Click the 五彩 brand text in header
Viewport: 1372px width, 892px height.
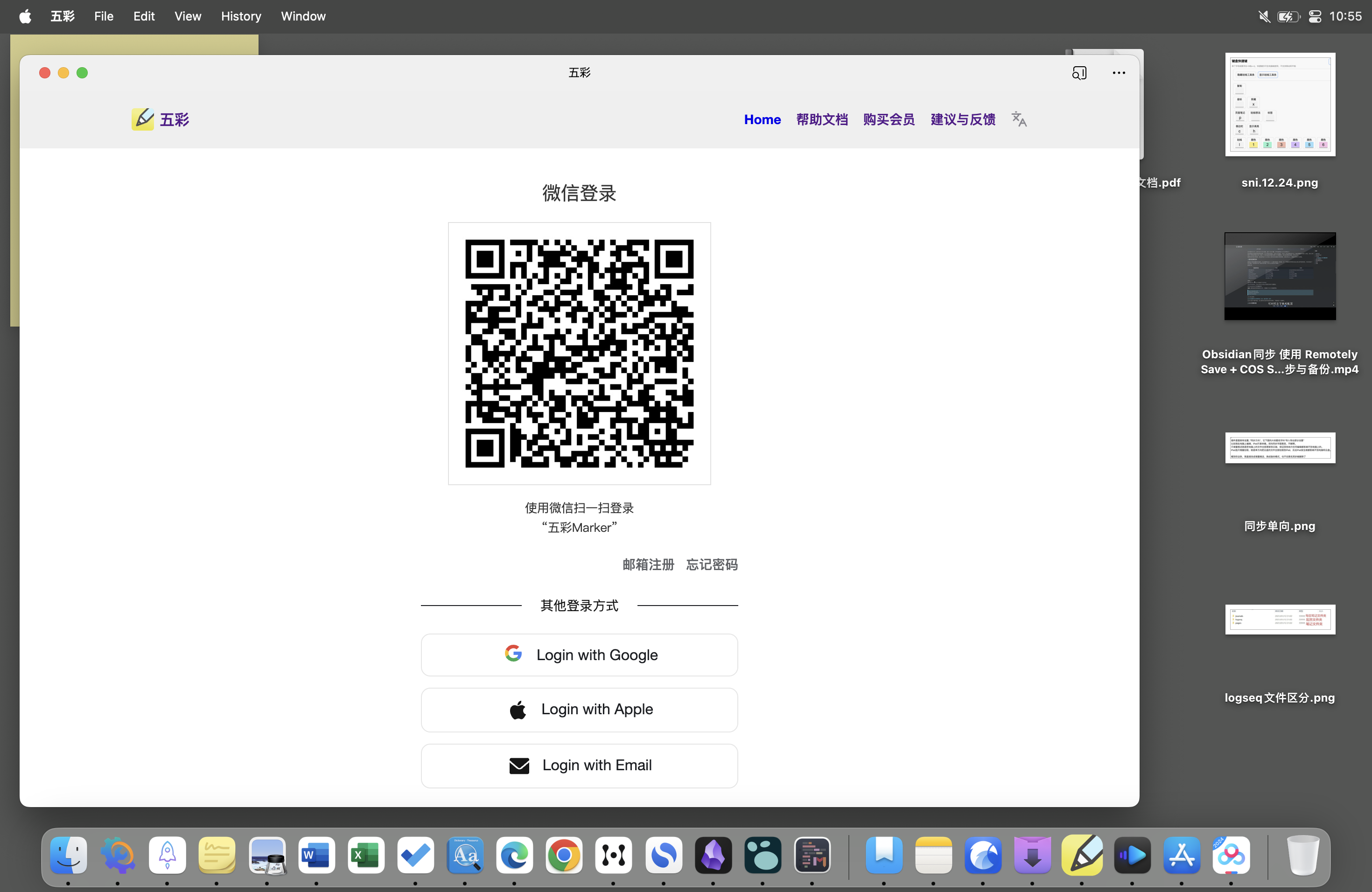pyautogui.click(x=174, y=119)
